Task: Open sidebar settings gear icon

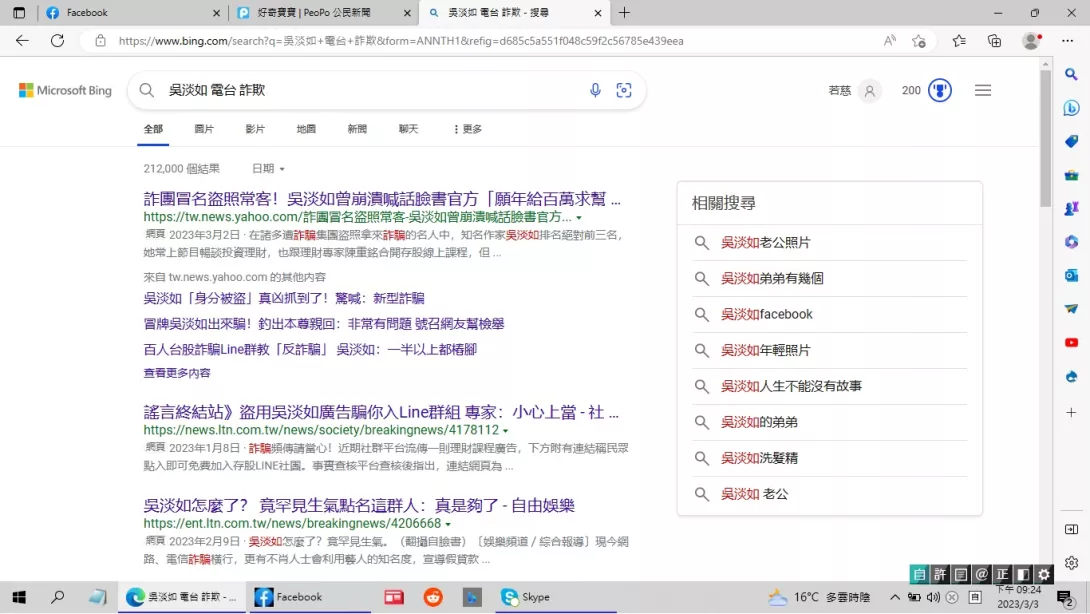Action: click(1071, 563)
